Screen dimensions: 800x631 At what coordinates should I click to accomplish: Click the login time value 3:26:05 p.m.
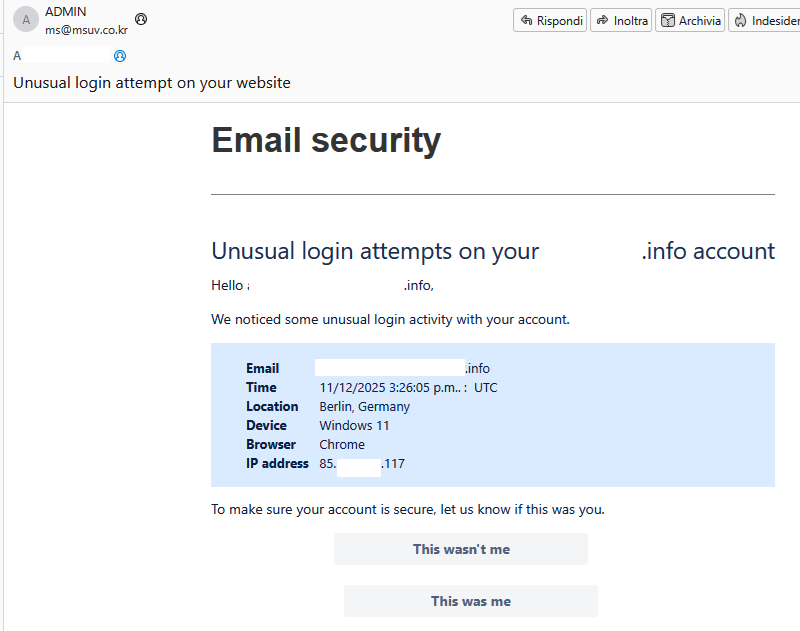point(408,388)
